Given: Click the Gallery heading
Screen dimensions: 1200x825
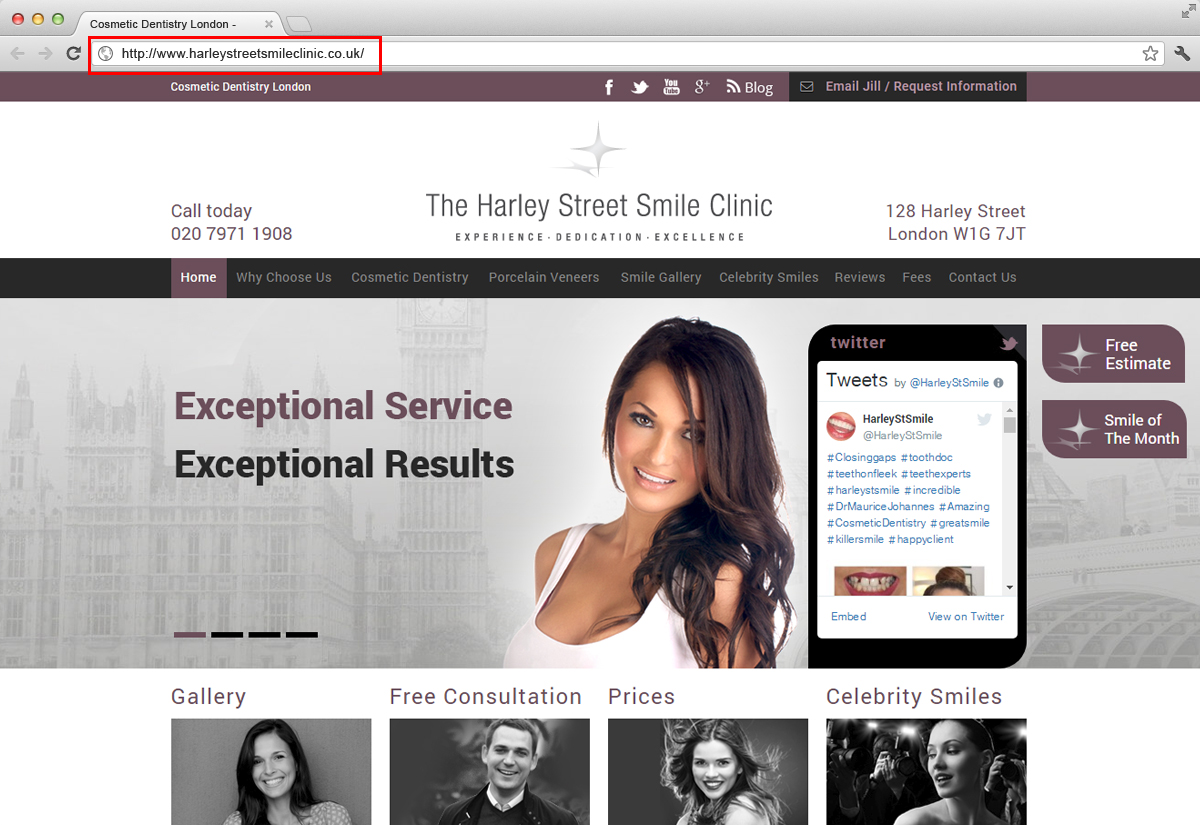Looking at the screenshot, I should pyautogui.click(x=208, y=697).
